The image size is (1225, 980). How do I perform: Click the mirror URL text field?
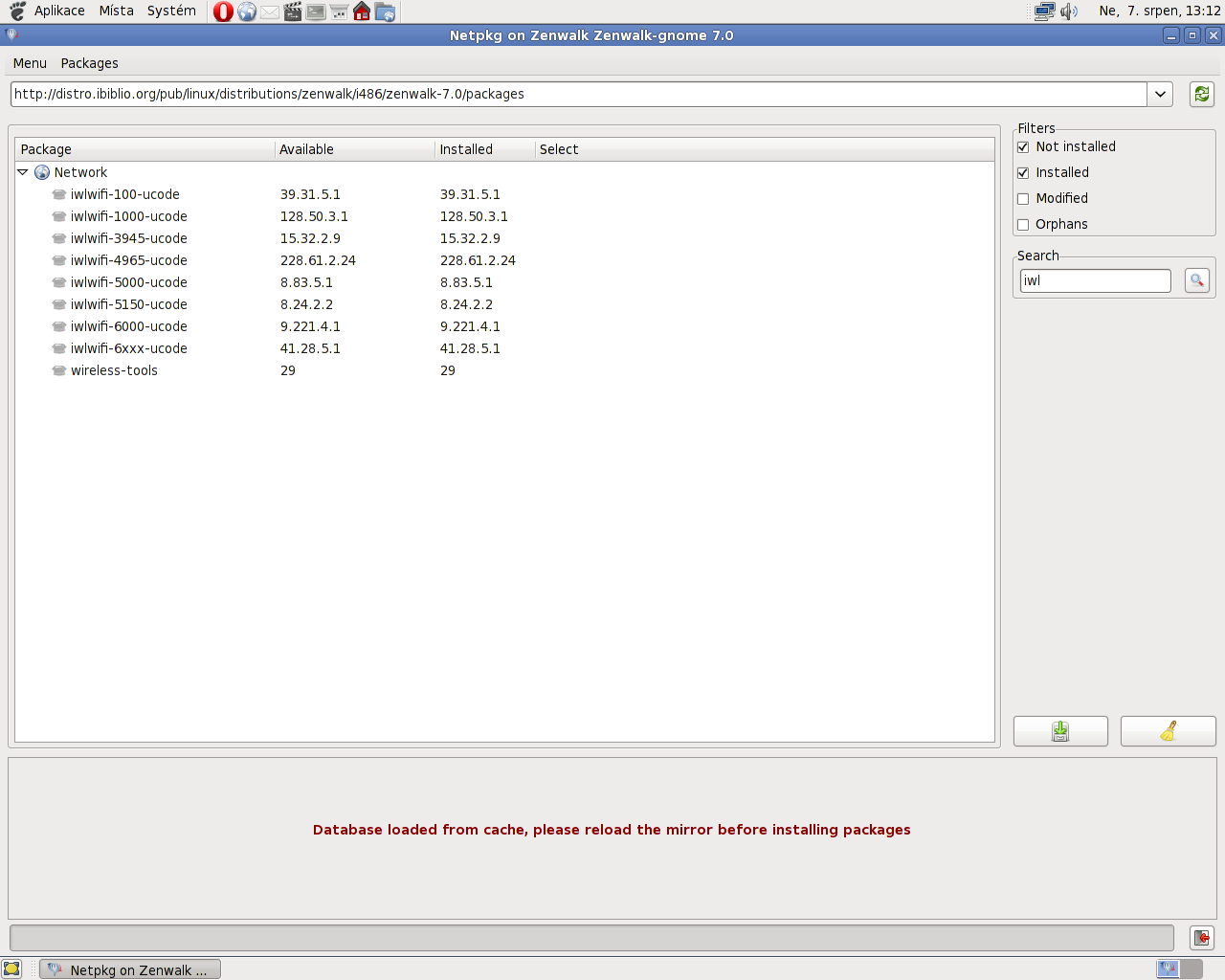pos(579,94)
